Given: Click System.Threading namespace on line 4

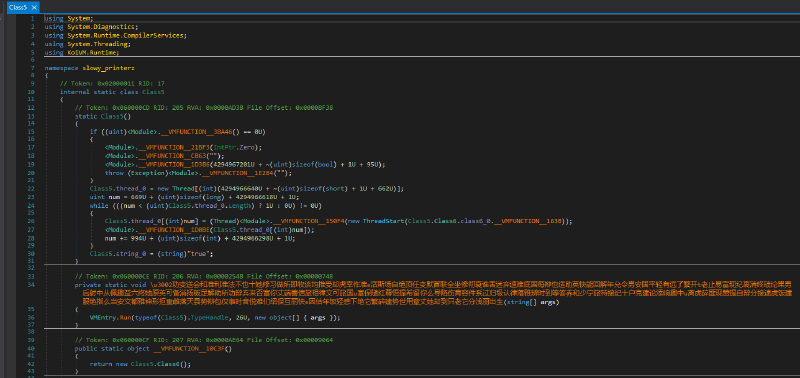Looking at the screenshot, I should coord(97,44).
